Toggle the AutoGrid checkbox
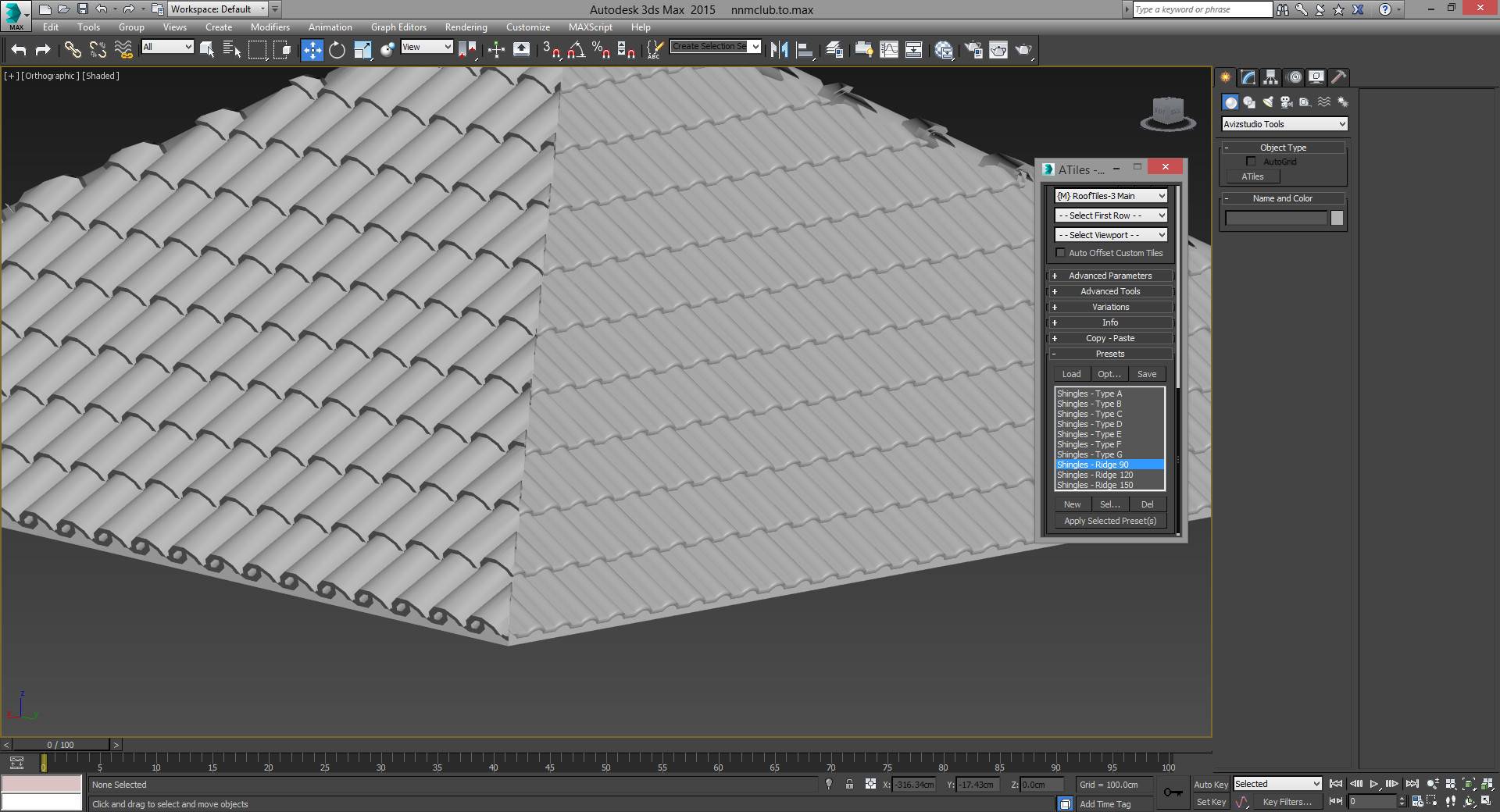Screen dimensions: 1500x812 point(1251,162)
